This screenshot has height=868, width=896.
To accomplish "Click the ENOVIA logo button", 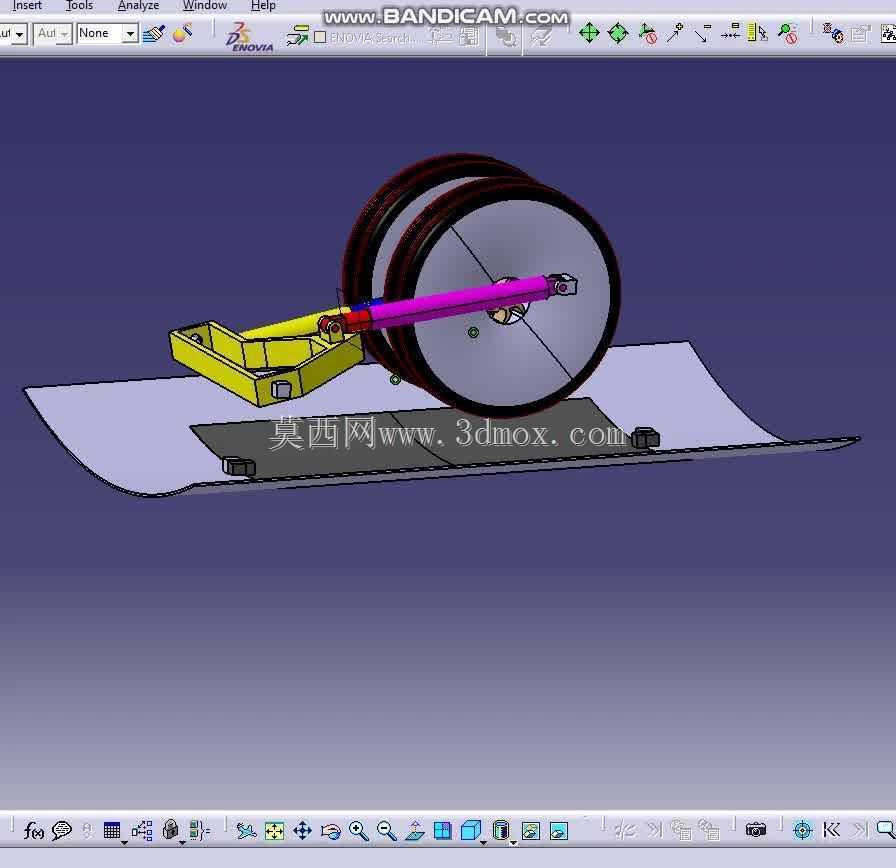I will tap(249, 37).
